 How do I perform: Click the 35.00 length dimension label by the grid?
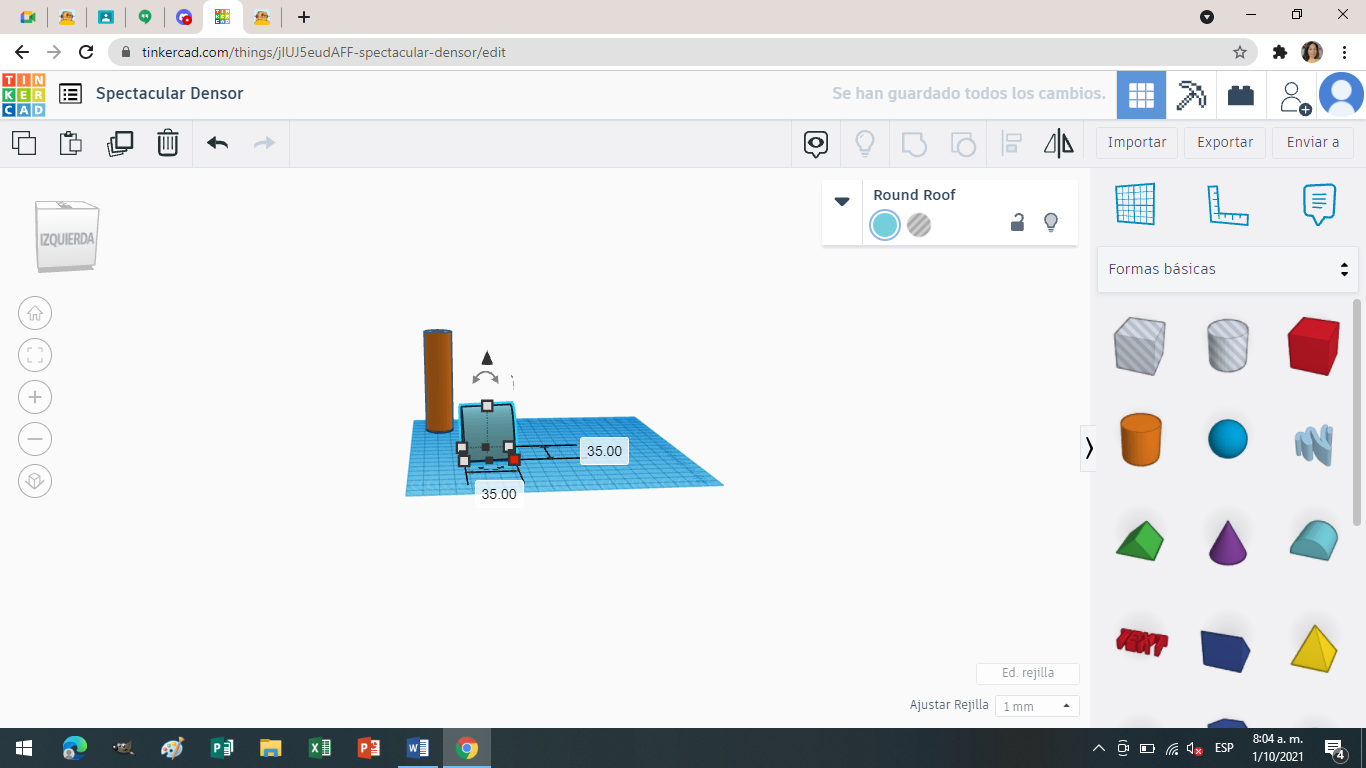pos(604,451)
